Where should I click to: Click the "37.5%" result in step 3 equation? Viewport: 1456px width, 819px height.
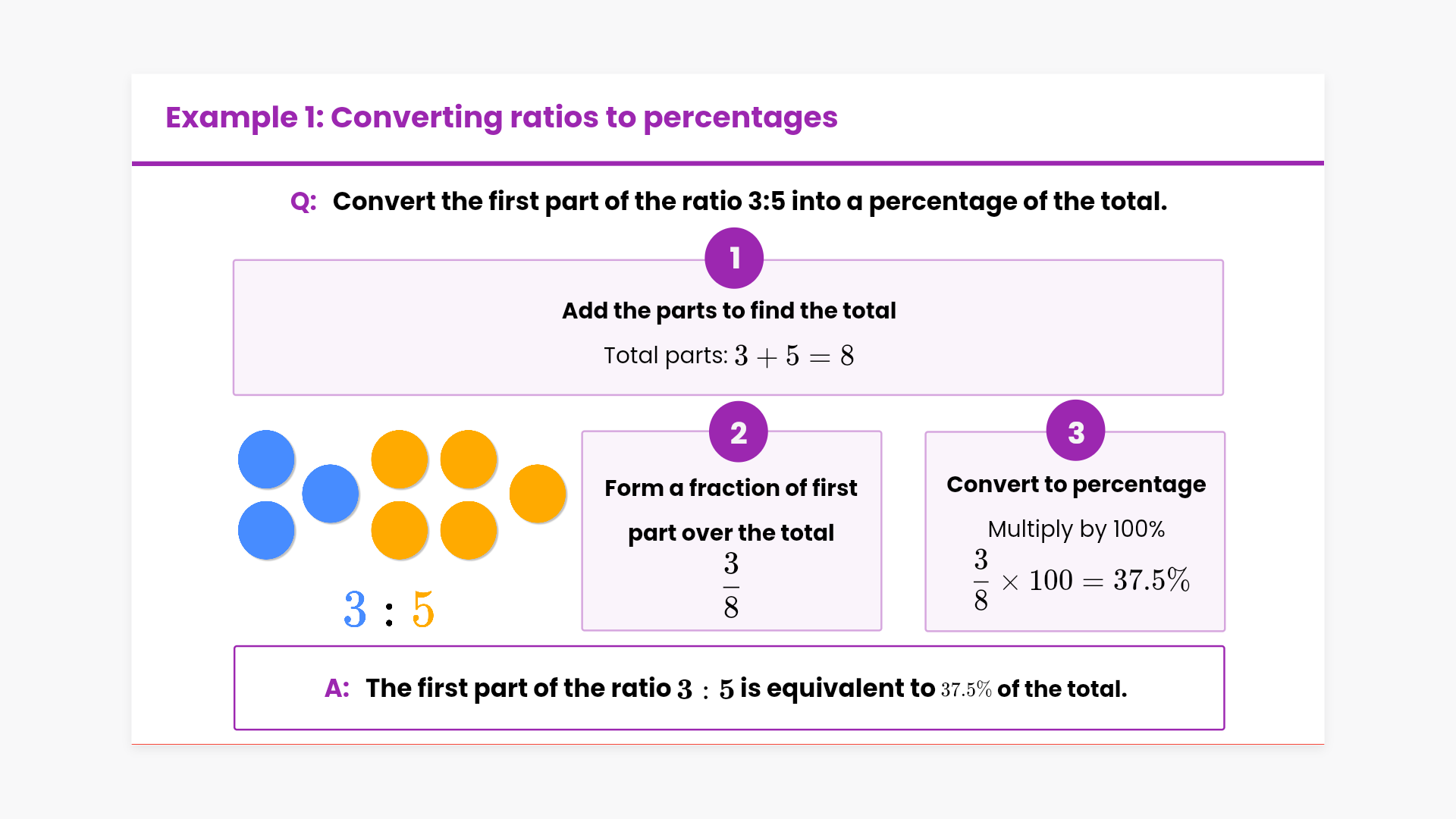click(x=1151, y=581)
